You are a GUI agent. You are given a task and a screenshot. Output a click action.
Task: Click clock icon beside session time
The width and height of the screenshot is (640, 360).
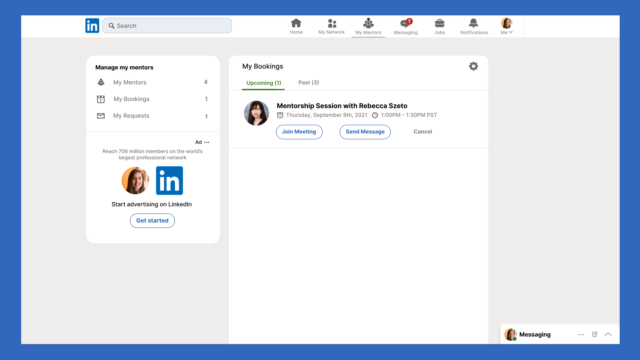(x=375, y=115)
